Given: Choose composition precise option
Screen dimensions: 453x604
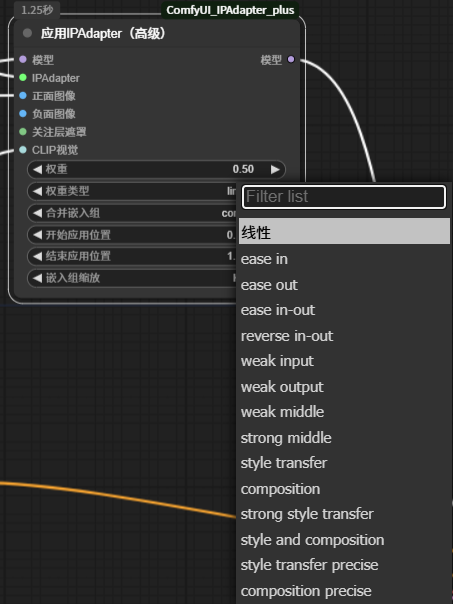Looking at the screenshot, I should pos(306,591).
